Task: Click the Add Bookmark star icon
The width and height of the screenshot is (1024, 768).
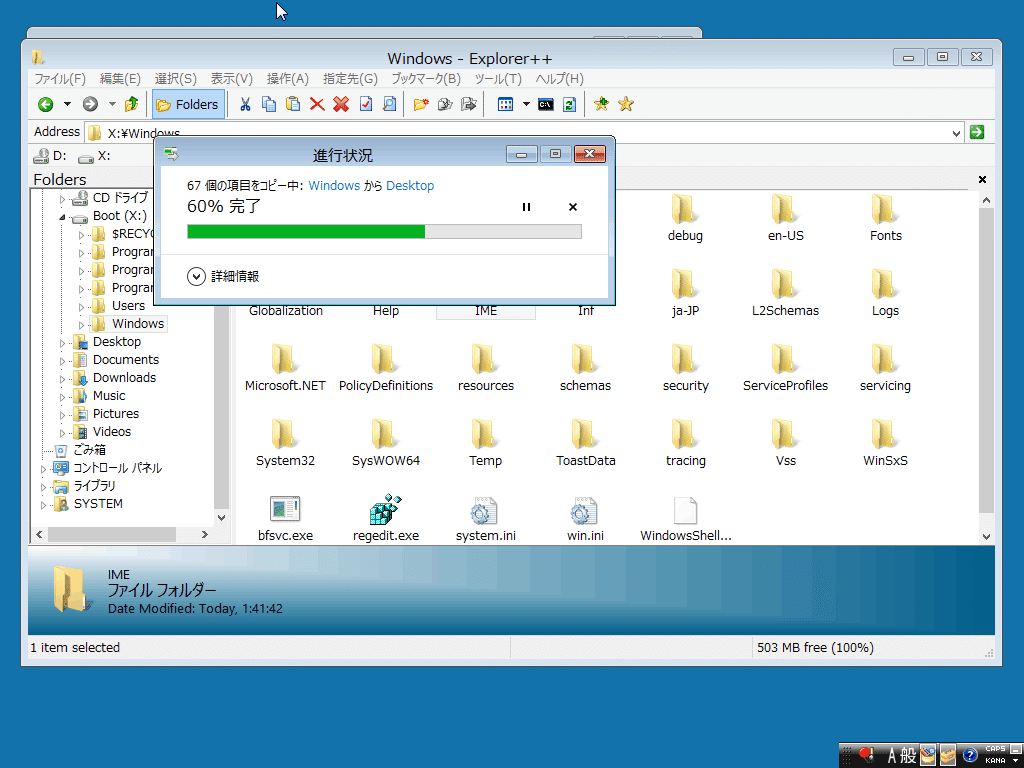Action: (601, 104)
